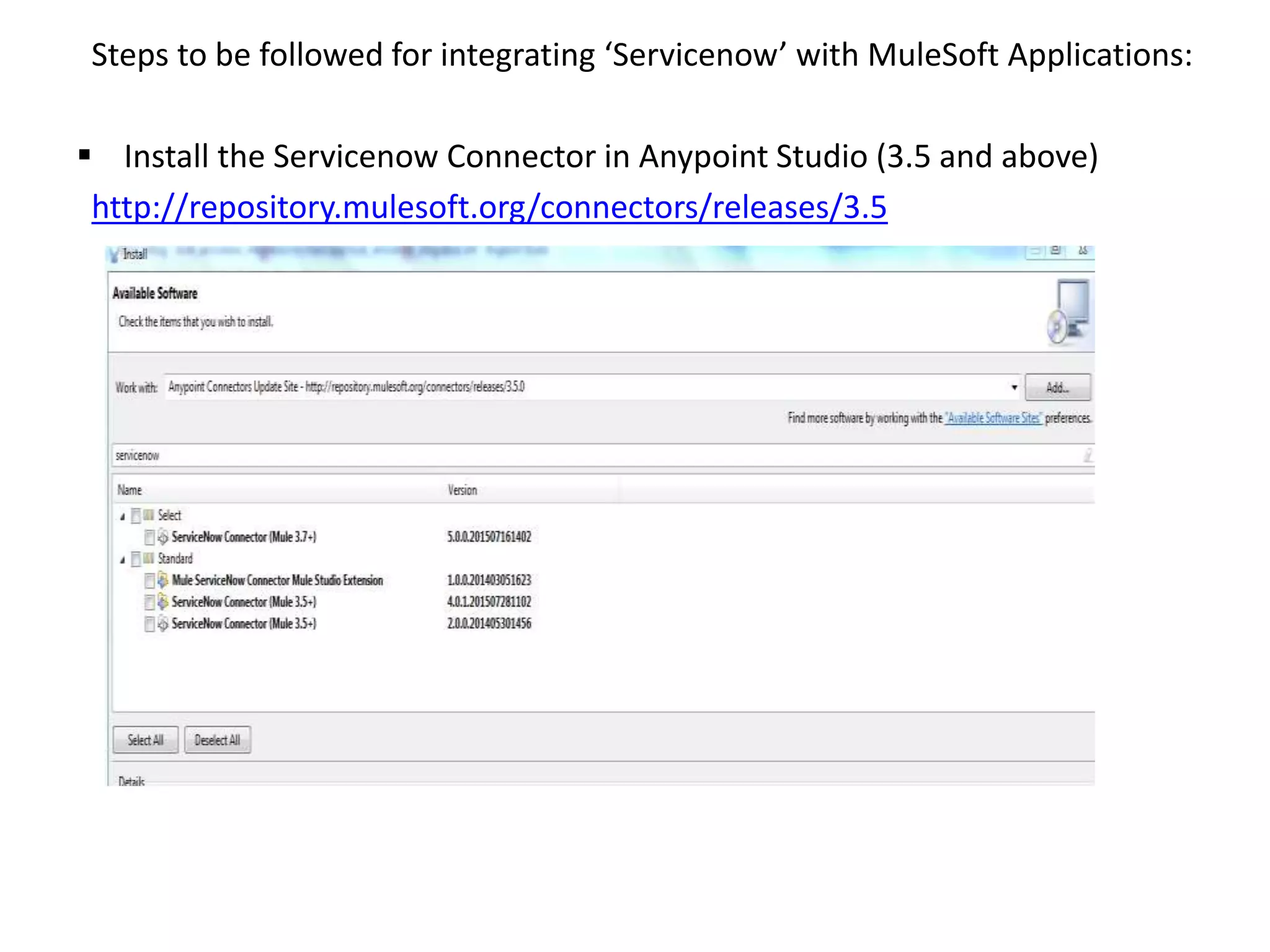Select Mule ServiceNow Connector Mule Studio Extension row

pos(277,580)
